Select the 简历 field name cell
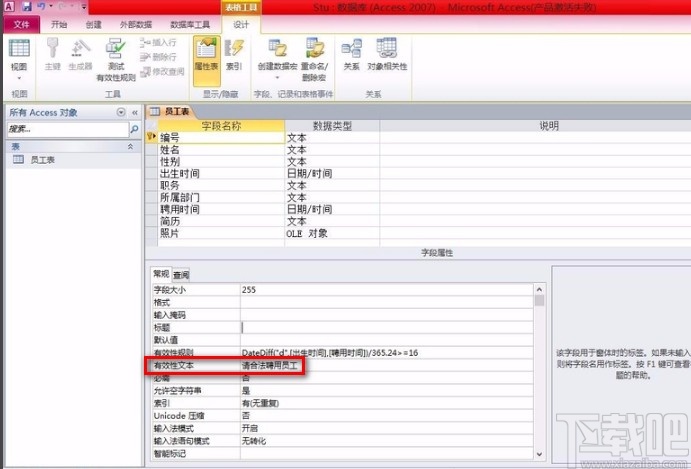691x469 pixels. pos(221,221)
